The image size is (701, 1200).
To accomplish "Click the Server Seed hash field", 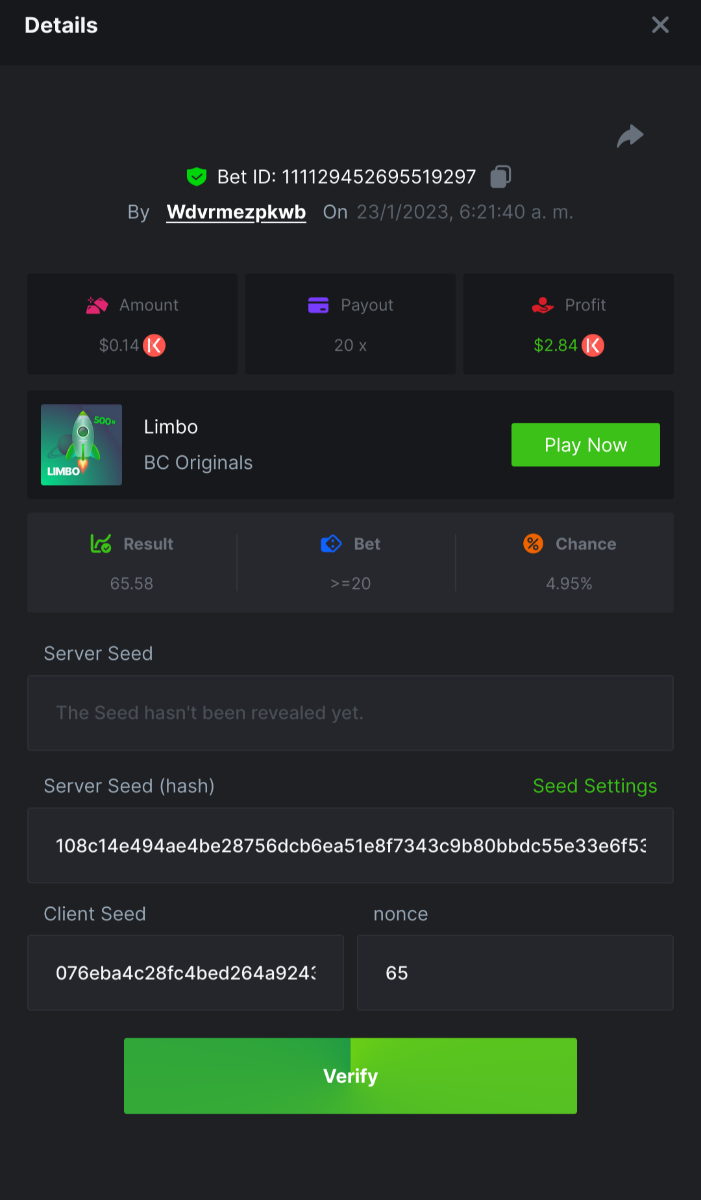I will coord(350,846).
